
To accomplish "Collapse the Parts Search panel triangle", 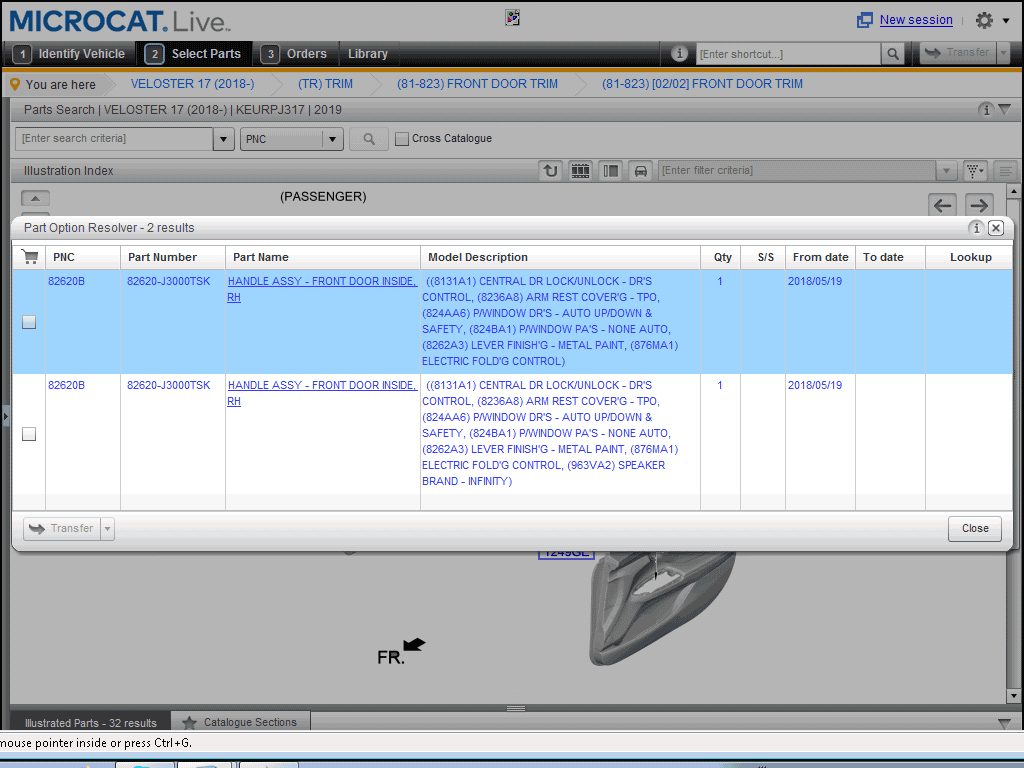I will coord(1005,109).
